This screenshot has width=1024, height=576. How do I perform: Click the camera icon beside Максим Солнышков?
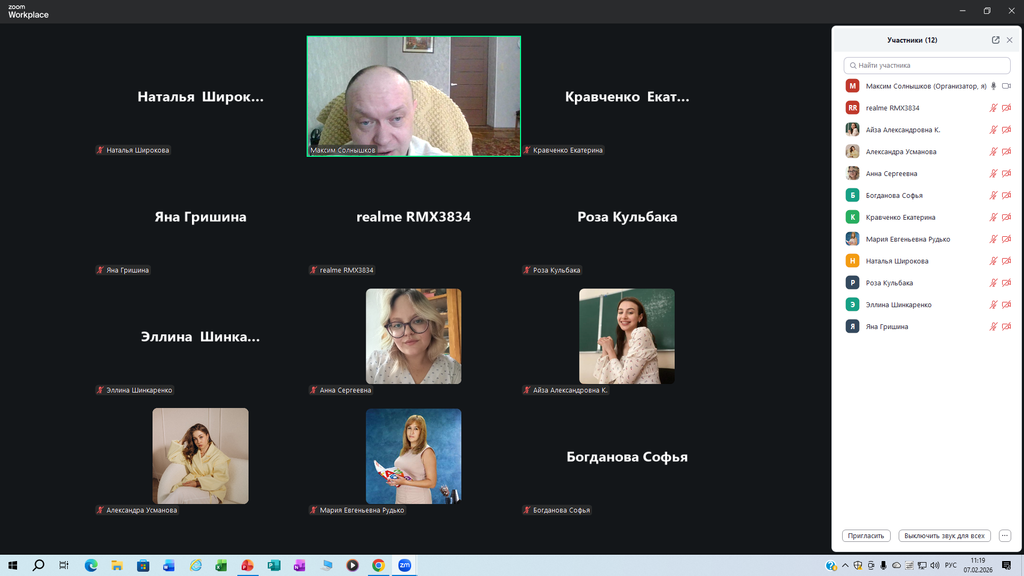point(1007,86)
